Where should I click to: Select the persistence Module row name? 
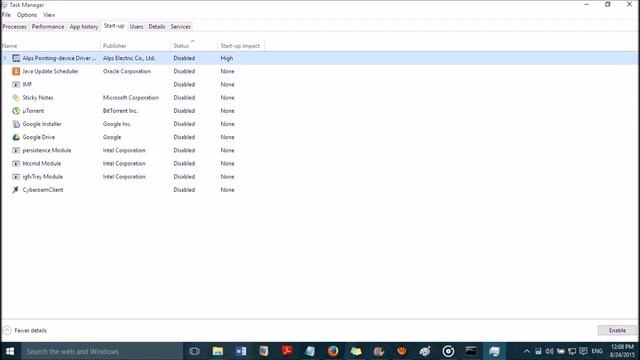pos(47,150)
